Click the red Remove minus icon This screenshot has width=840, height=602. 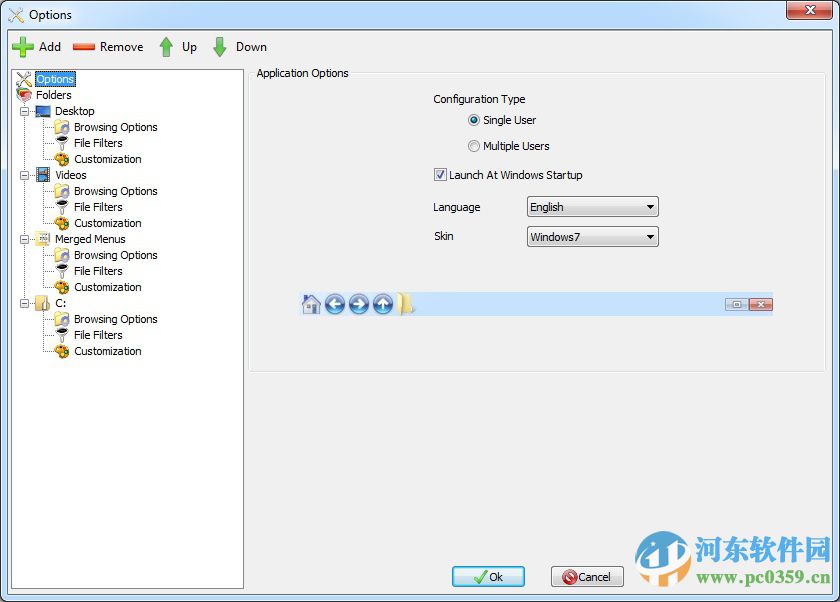pos(84,47)
